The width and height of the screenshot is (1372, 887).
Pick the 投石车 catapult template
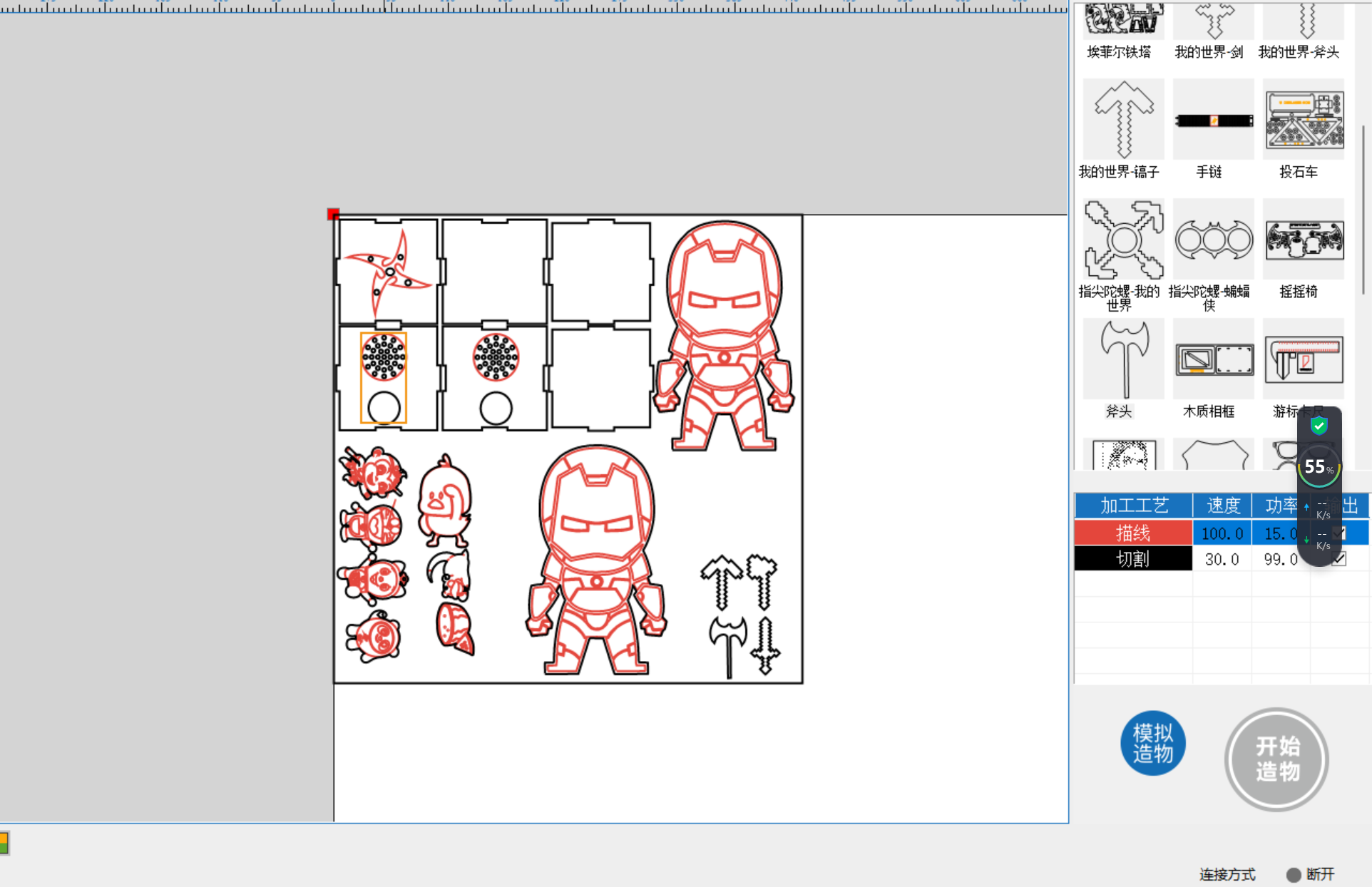[1304, 120]
